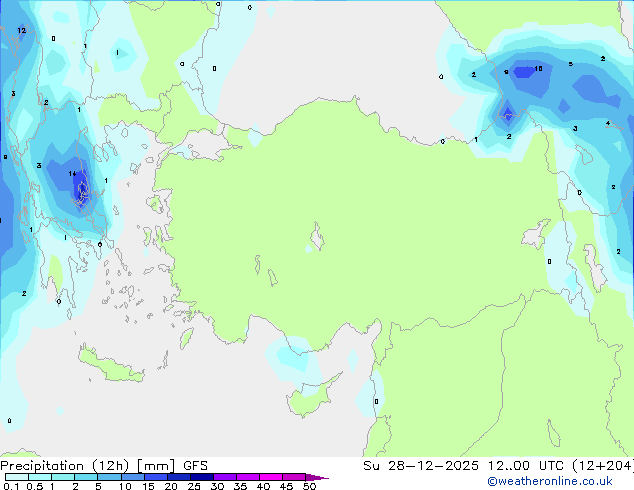
Task: Click the island of Crete on the map
Action: coord(111,366)
